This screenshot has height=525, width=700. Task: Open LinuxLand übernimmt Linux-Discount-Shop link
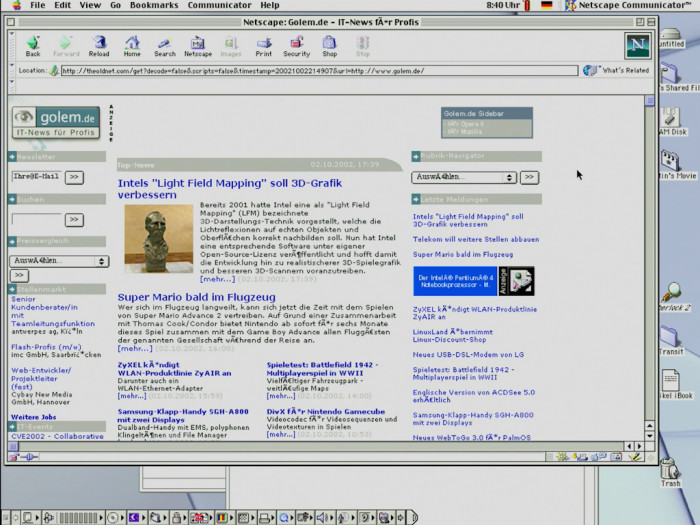pyautogui.click(x=453, y=336)
